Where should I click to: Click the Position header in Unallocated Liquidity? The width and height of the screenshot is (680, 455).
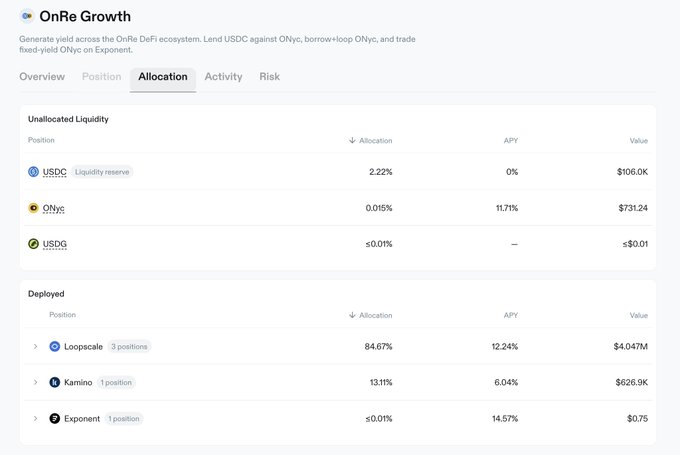point(41,140)
